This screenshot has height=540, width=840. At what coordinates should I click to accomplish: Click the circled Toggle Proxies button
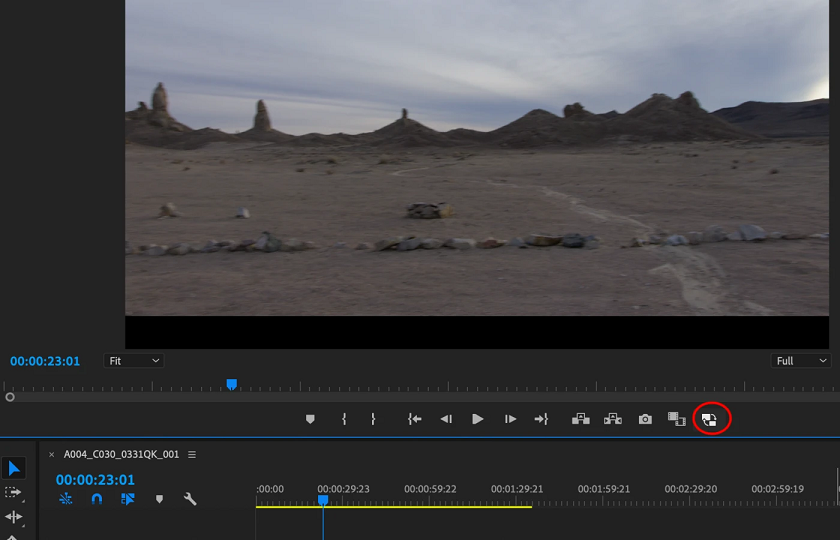(x=710, y=419)
